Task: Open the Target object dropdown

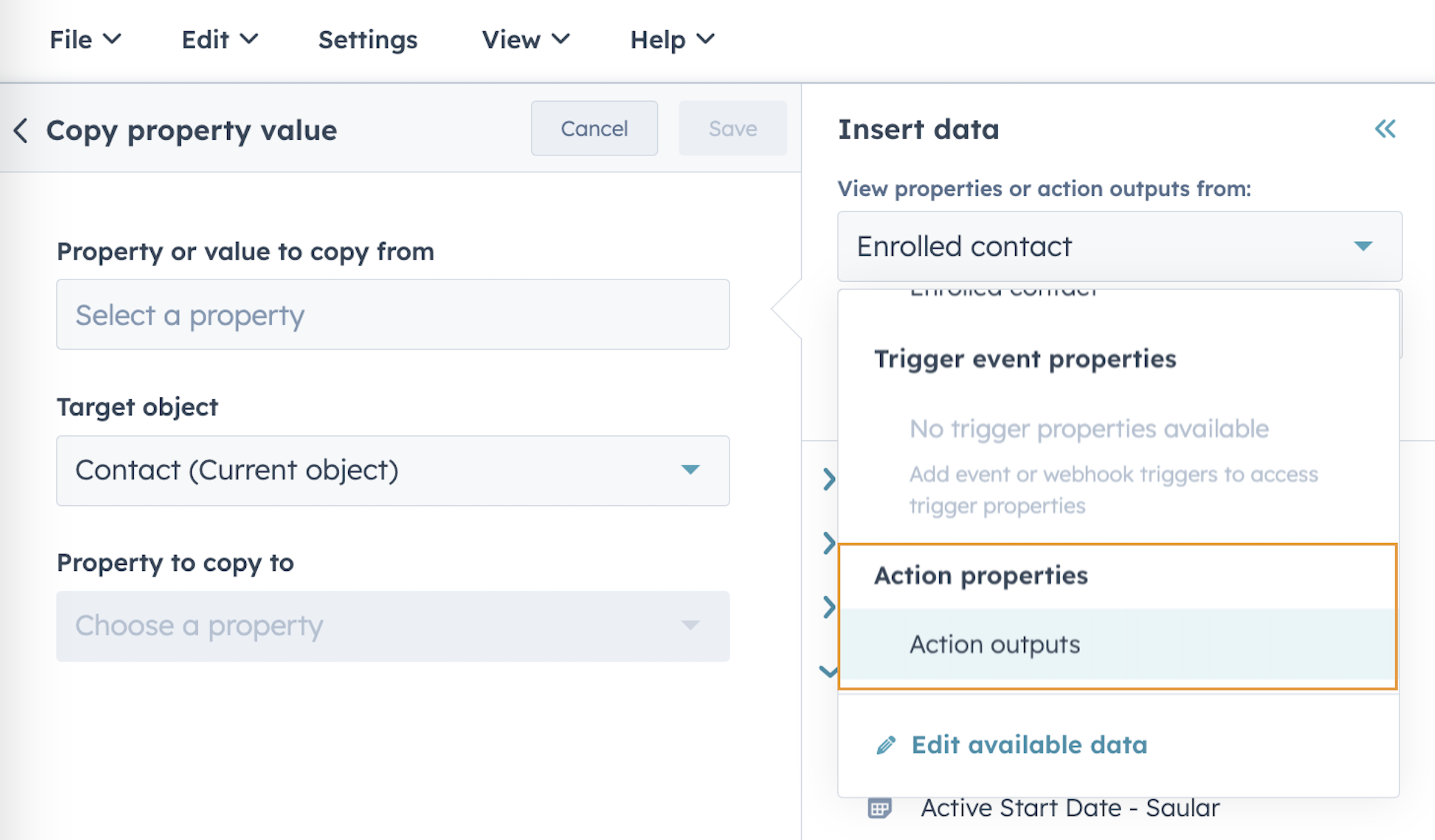Action: tap(393, 470)
